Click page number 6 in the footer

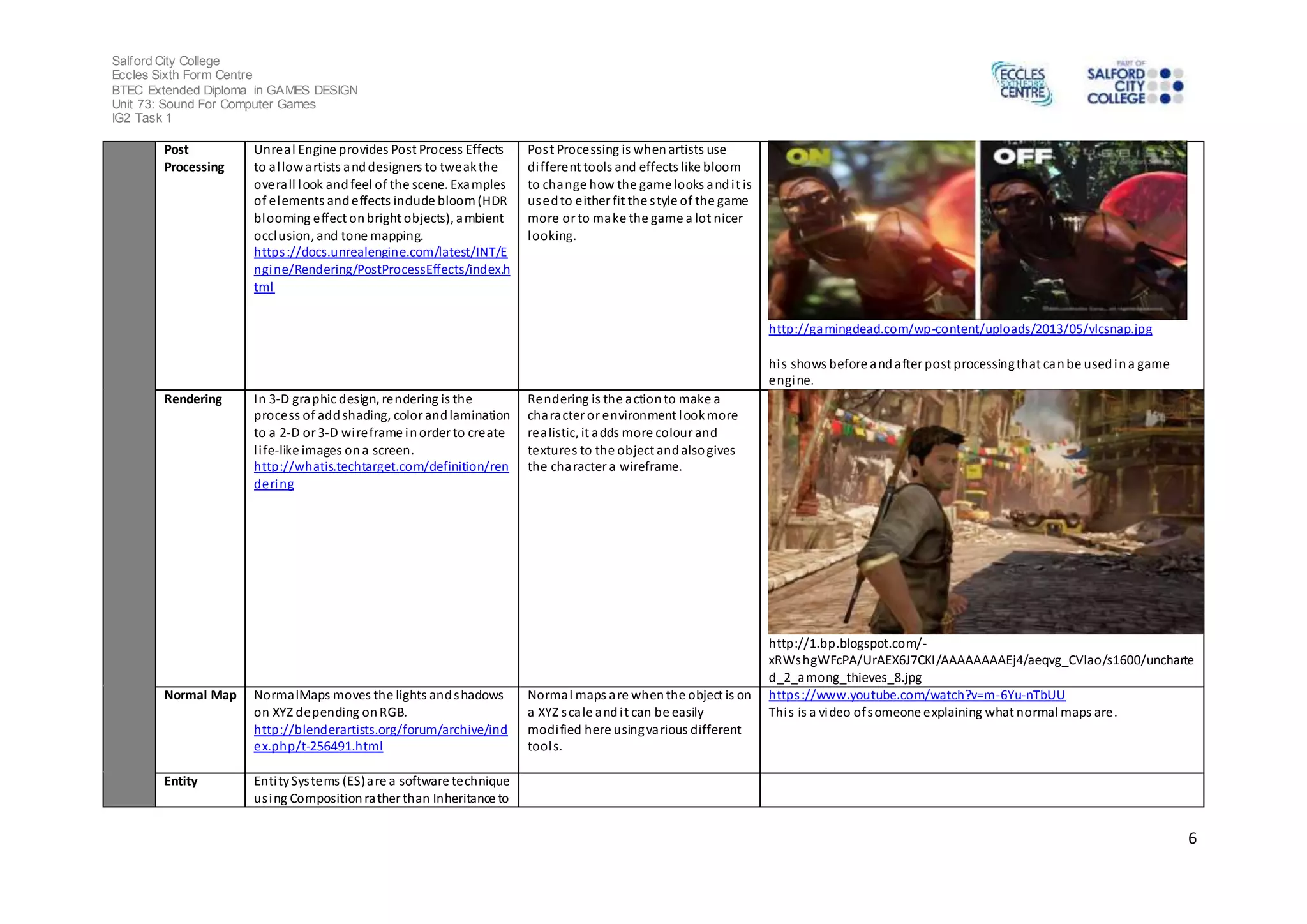pyautogui.click(x=1191, y=838)
